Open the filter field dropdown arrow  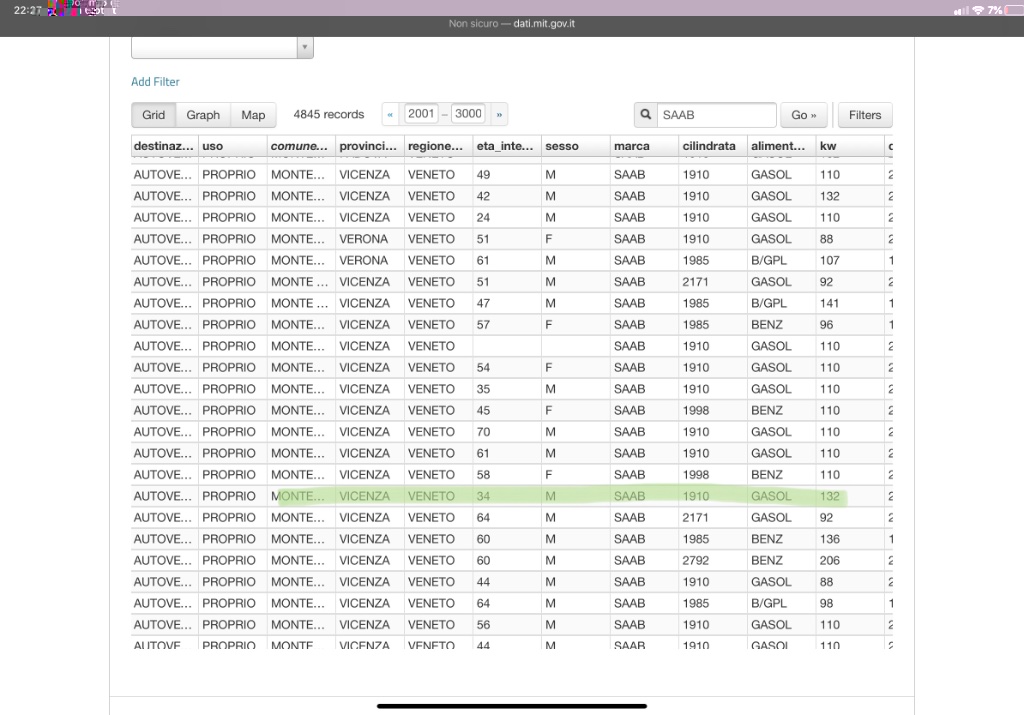304,47
